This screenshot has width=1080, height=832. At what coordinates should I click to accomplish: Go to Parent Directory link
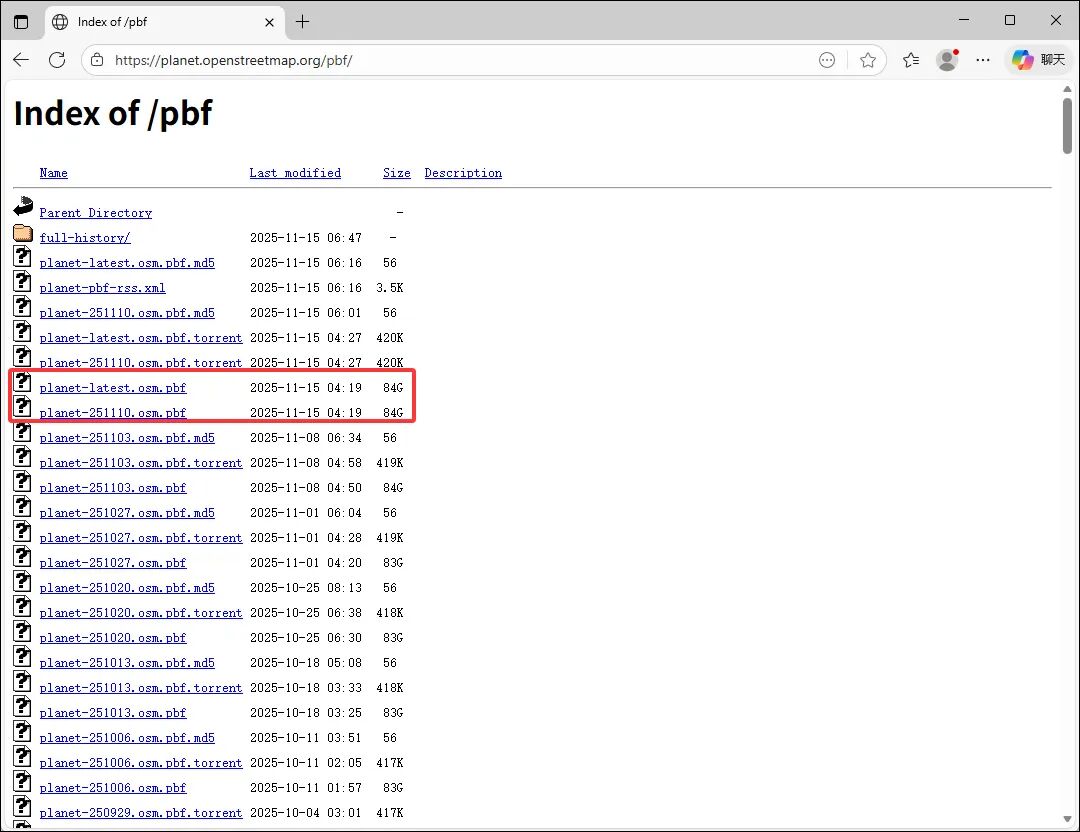96,213
